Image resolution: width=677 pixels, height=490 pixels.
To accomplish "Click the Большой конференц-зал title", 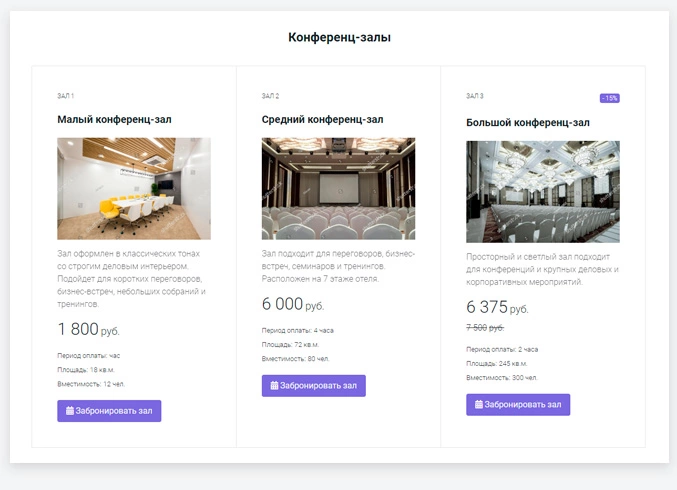I will click(x=528, y=123).
